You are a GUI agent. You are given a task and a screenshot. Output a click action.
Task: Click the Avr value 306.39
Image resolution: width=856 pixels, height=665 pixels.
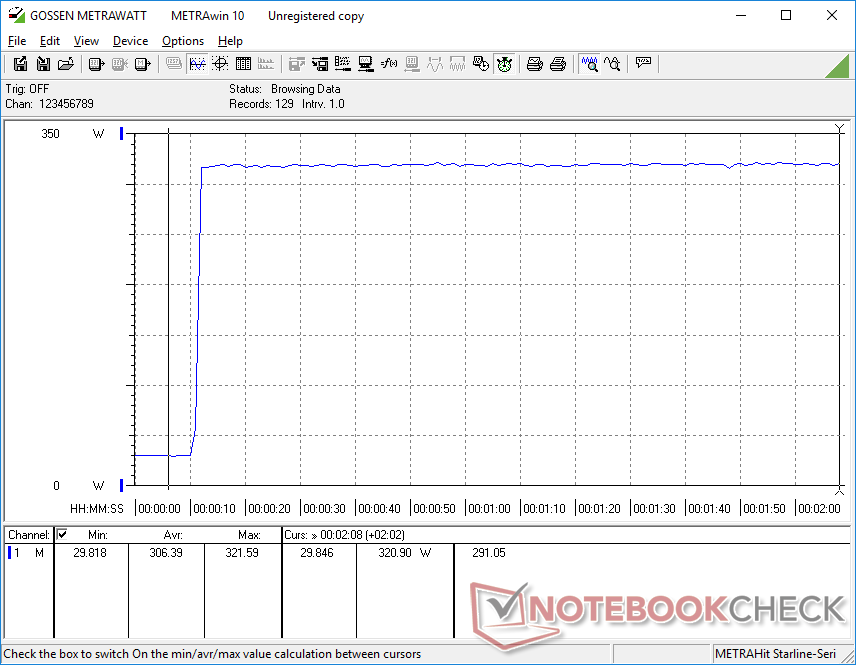(166, 553)
